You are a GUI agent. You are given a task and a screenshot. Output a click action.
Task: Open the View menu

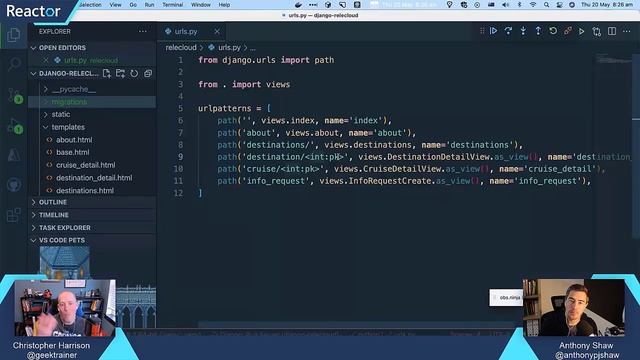[x=116, y=5]
